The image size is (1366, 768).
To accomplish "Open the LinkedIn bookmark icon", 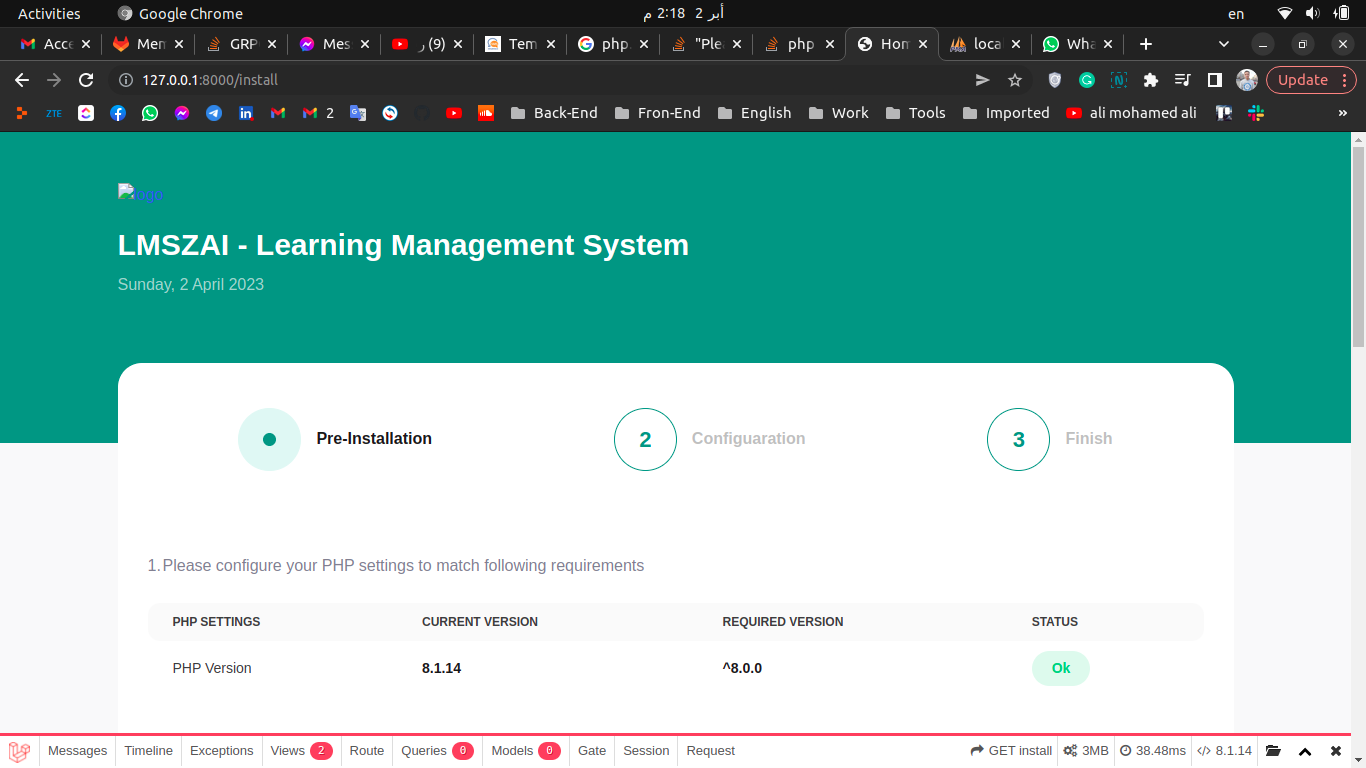I will pyautogui.click(x=246, y=113).
